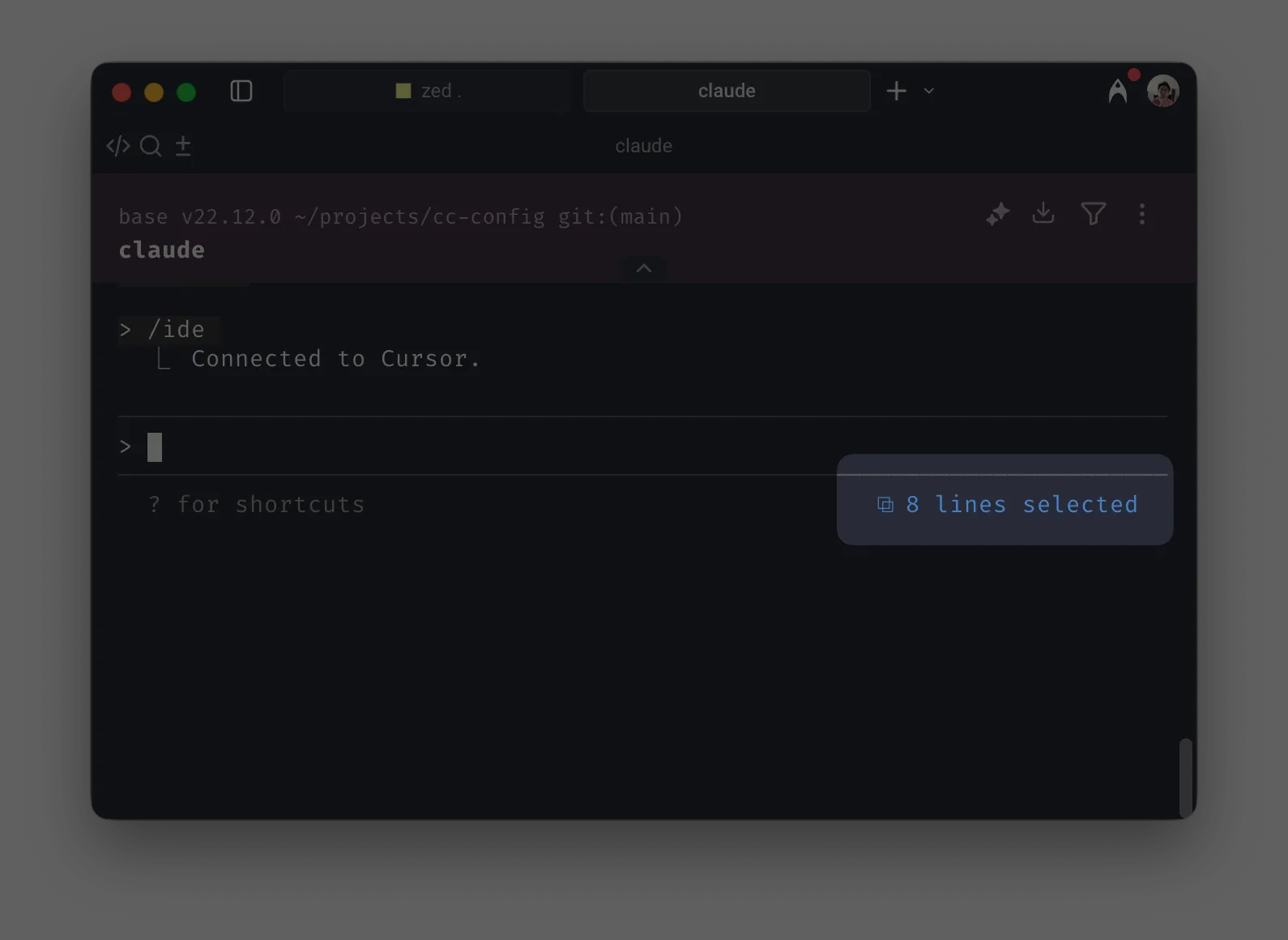This screenshot has width=1288, height=940.
Task: Click the AI sparkle icon on the block
Action: tap(997, 214)
